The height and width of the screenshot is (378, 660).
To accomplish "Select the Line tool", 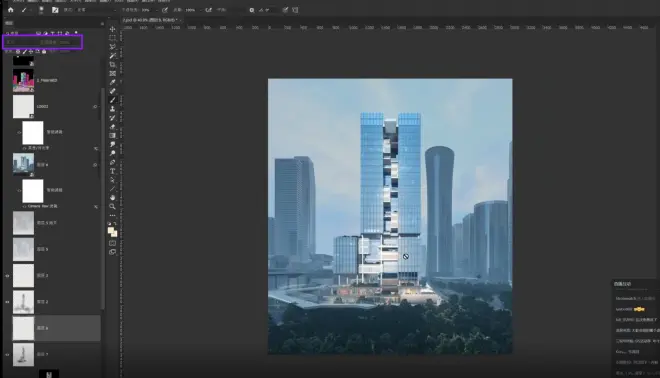I will [x=112, y=189].
